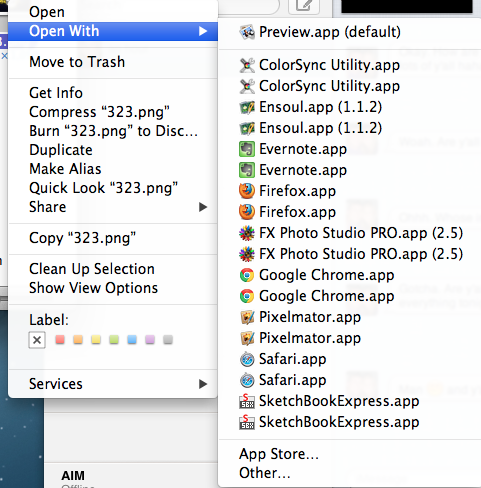The image size is (481, 488).
Task: Choose Move to Trash
Action: 113,62
